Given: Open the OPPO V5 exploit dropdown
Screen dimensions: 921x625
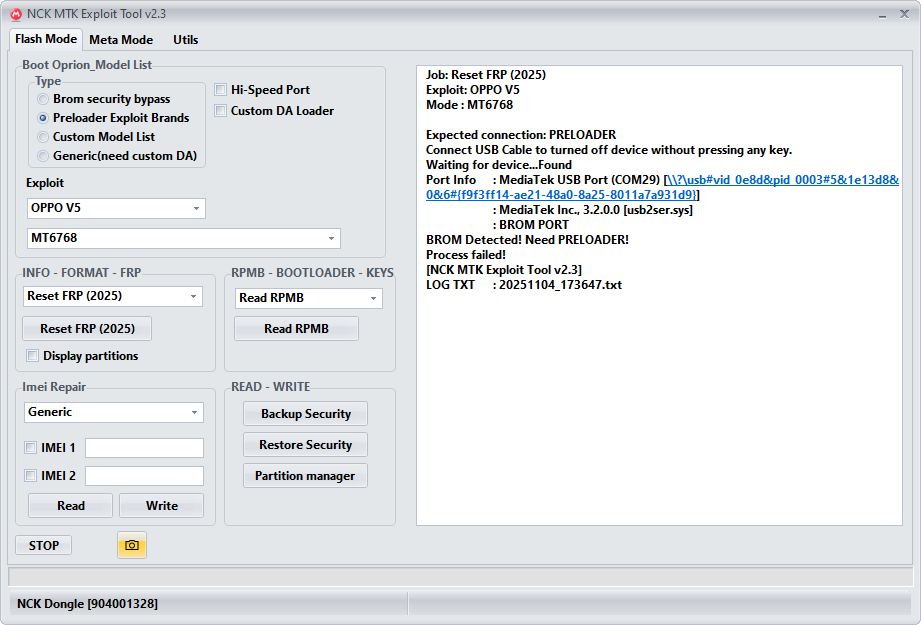Looking at the screenshot, I should click(x=116, y=208).
